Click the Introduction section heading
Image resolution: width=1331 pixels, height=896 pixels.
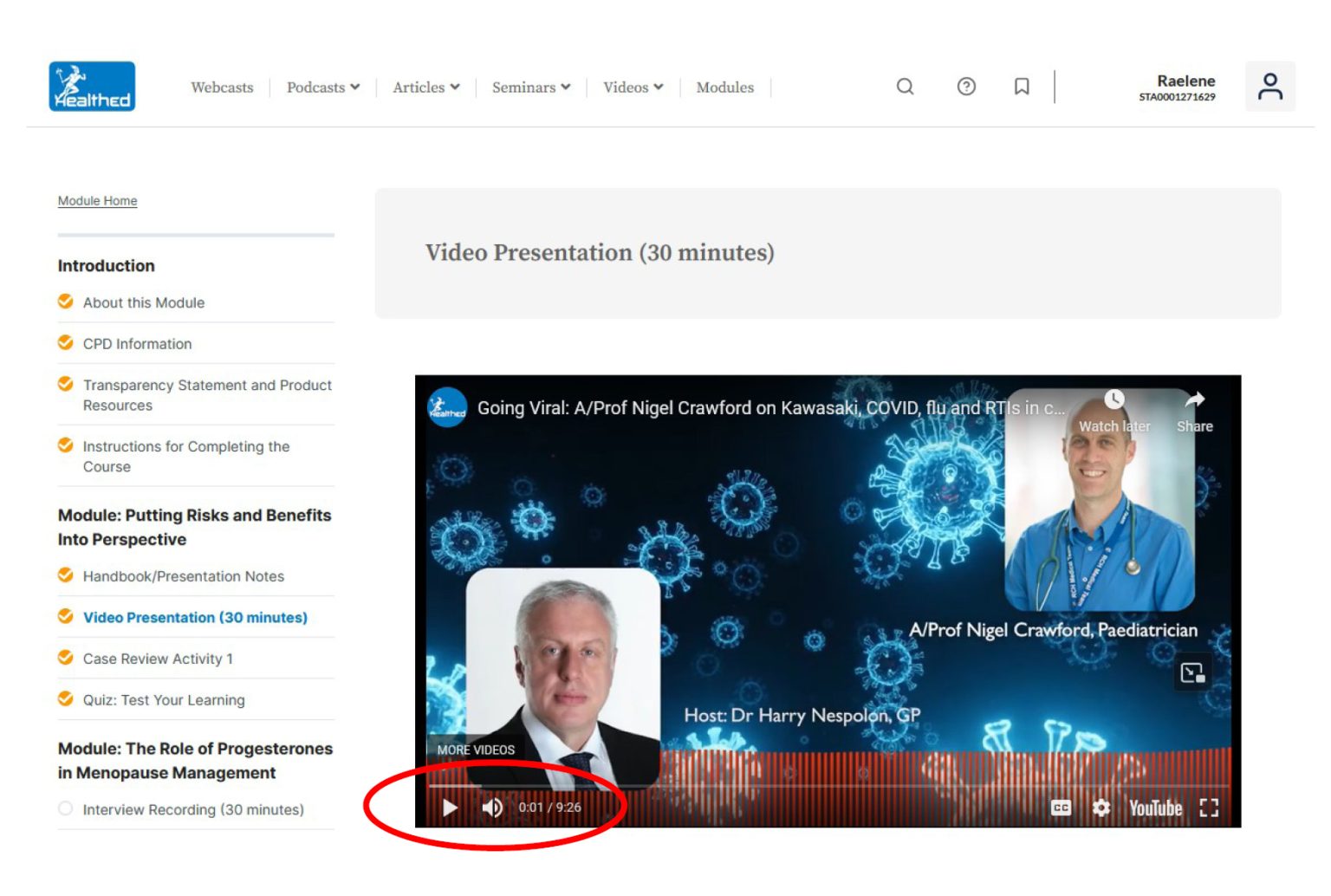pos(107,266)
